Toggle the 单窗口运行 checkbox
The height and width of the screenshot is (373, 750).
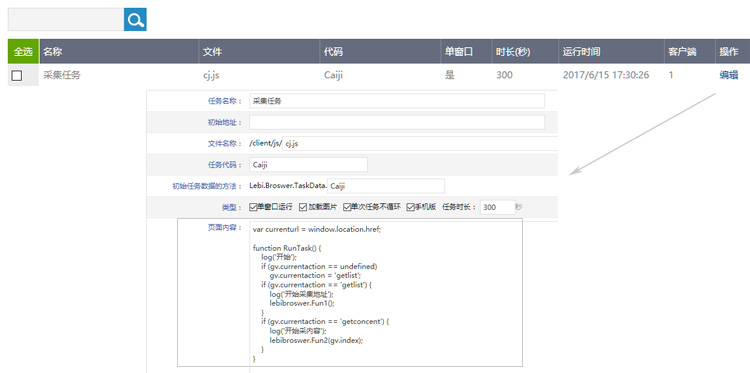254,208
